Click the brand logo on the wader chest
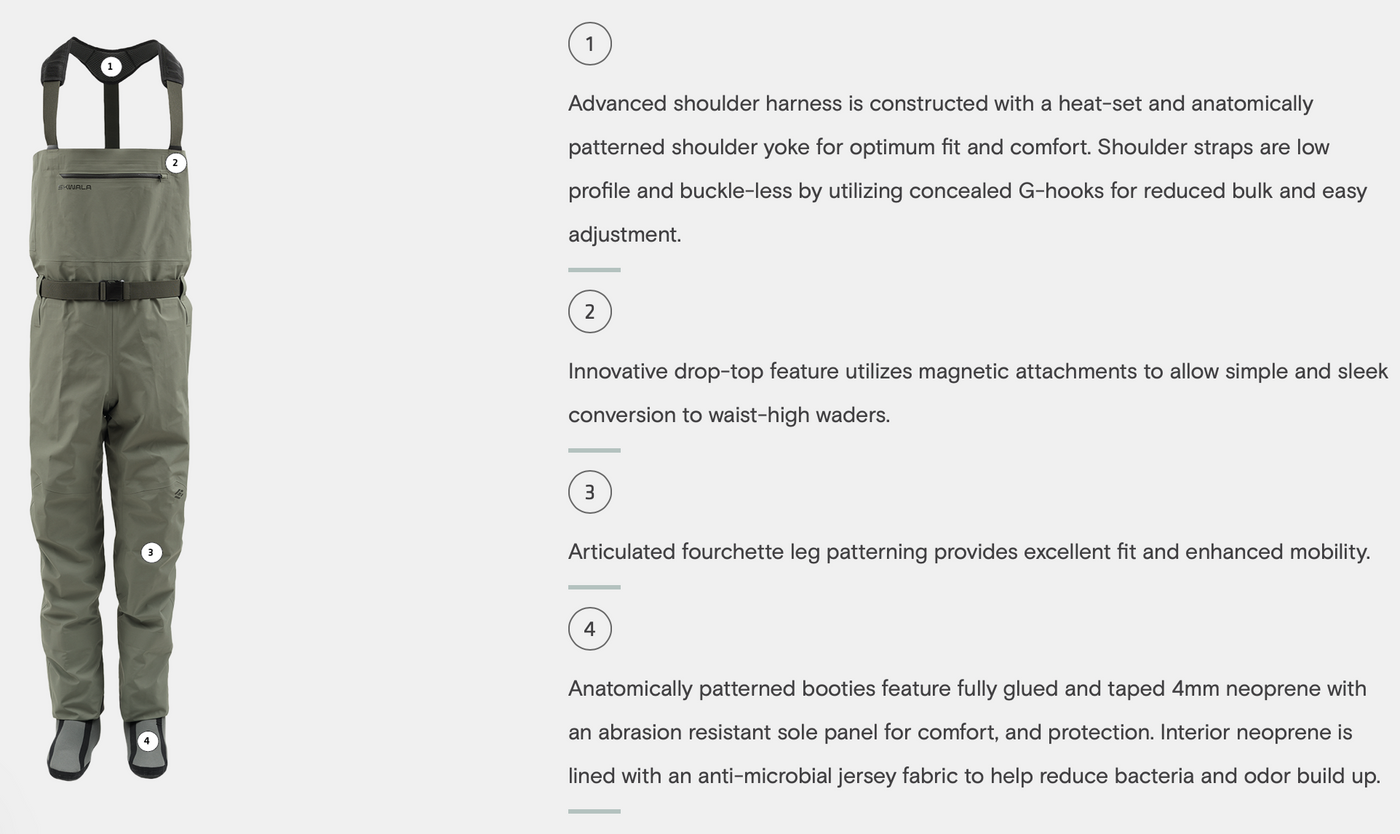Screen dimensions: 1400x834 pyautogui.click(x=75, y=187)
